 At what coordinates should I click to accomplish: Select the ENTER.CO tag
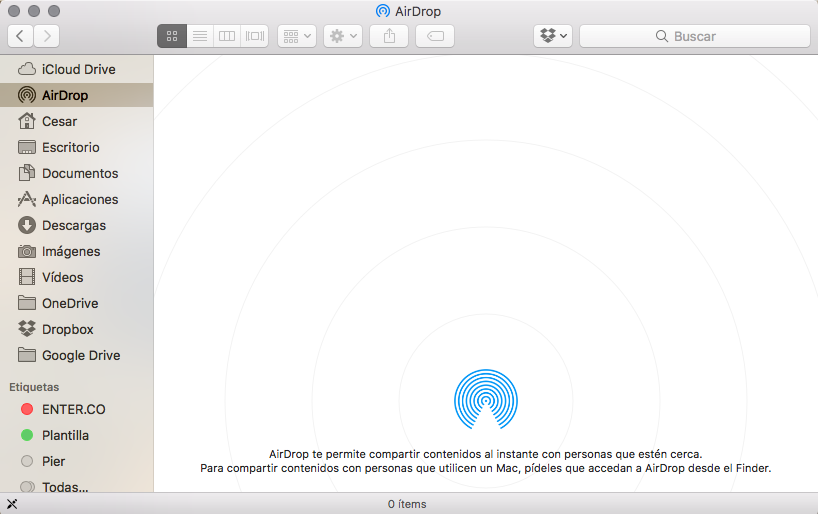pos(77,409)
